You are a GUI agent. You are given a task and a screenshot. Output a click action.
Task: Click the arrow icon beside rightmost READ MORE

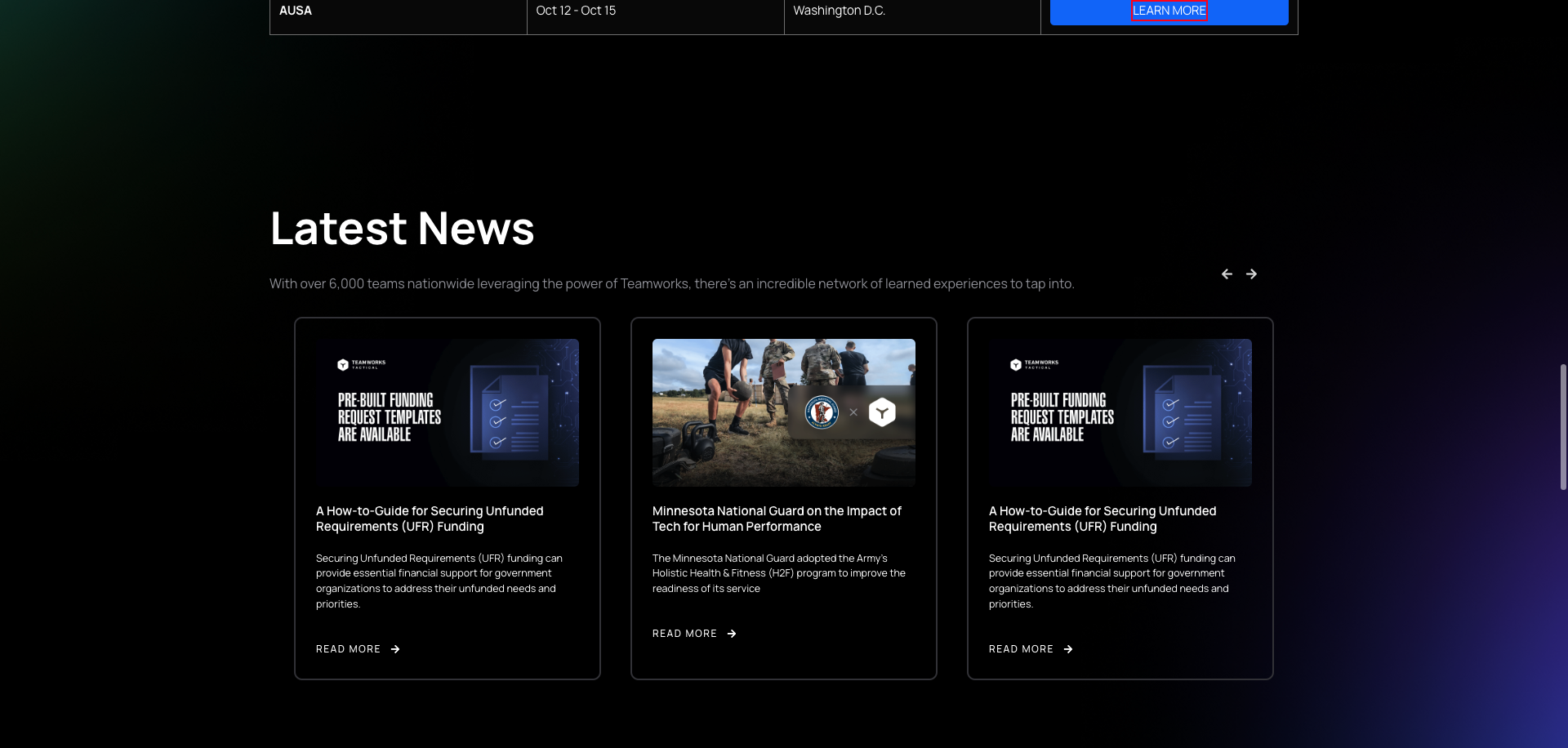point(1068,648)
